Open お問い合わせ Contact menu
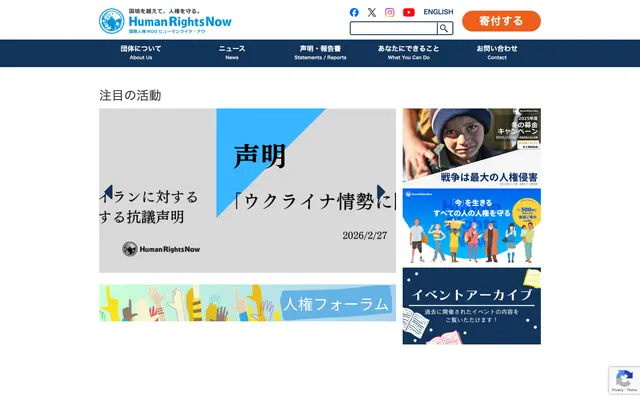640x400 pixels. [x=497, y=53]
